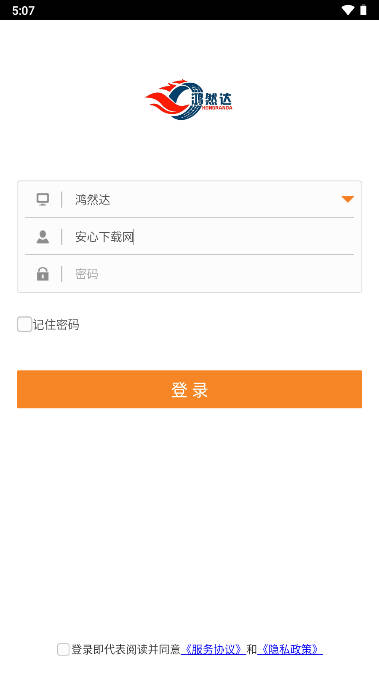Open the 《服务协议》 link
The height and width of the screenshot is (675, 379).
213,649
